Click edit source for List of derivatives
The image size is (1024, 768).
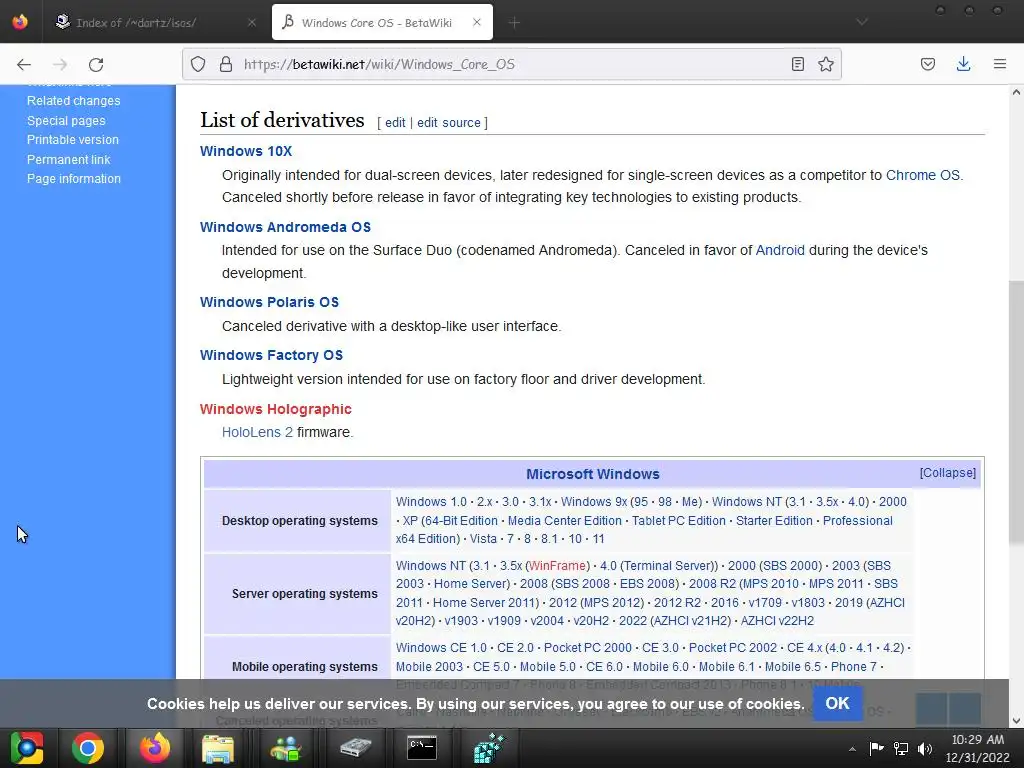(x=449, y=123)
